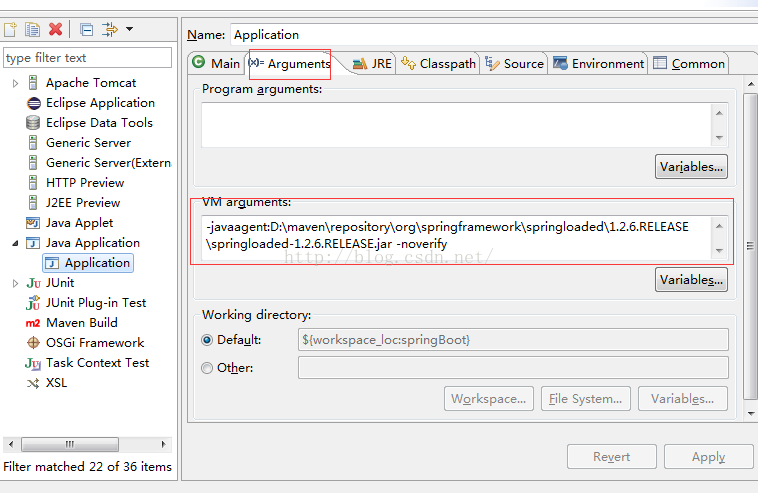This screenshot has height=493, width=758.
Task: Click the Eclipse Application icon
Action: coord(33,103)
